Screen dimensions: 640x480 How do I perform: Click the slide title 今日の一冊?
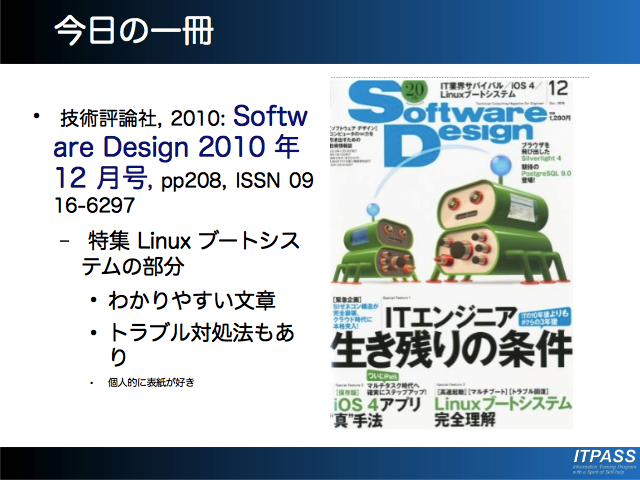click(x=133, y=31)
